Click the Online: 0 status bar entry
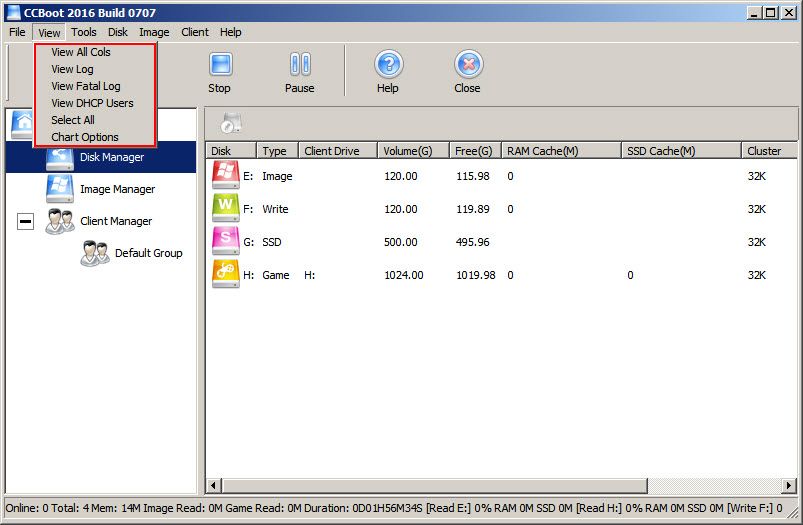This screenshot has height=525, width=803. tap(27, 508)
